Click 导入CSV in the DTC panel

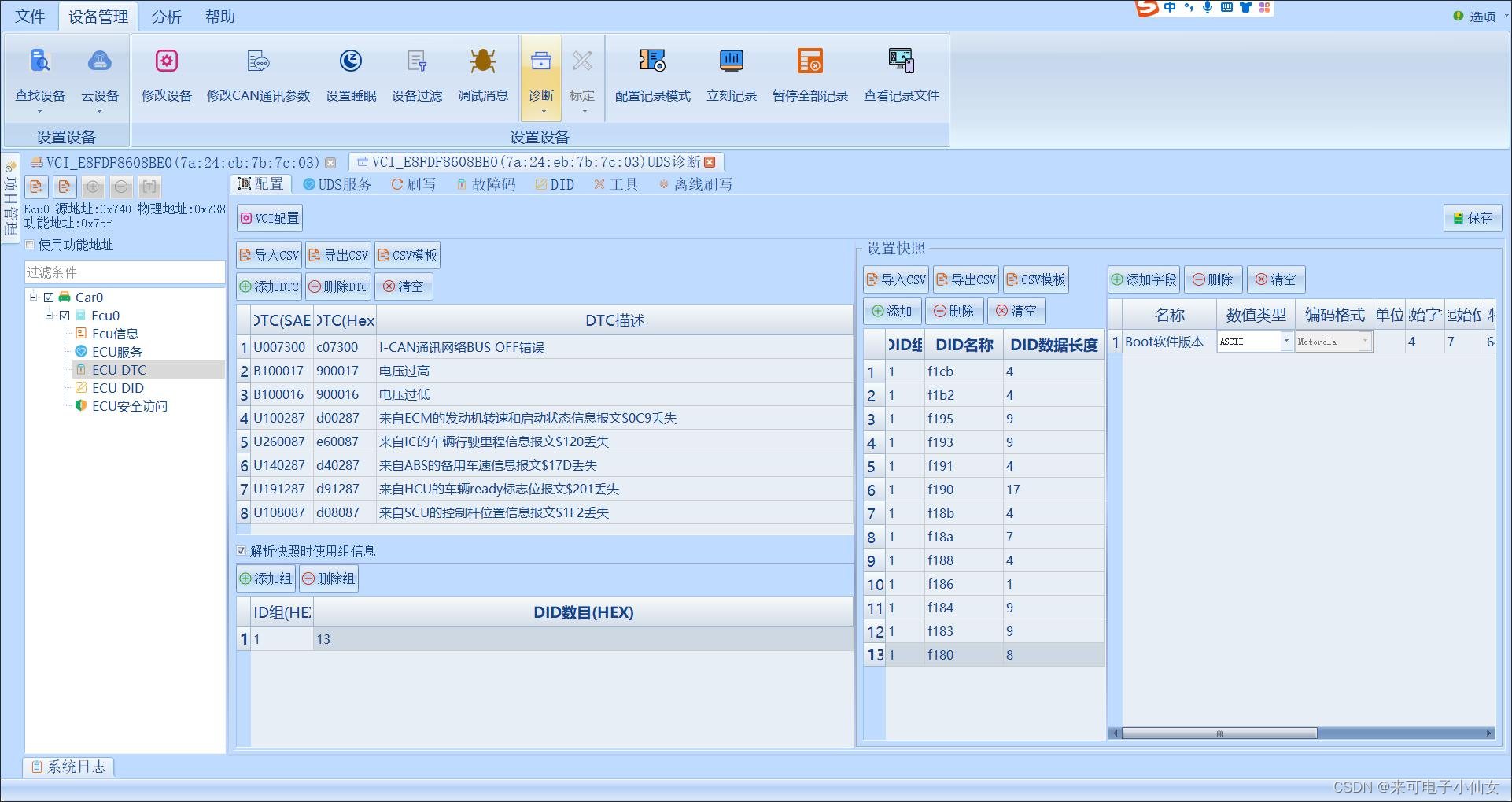tap(269, 255)
